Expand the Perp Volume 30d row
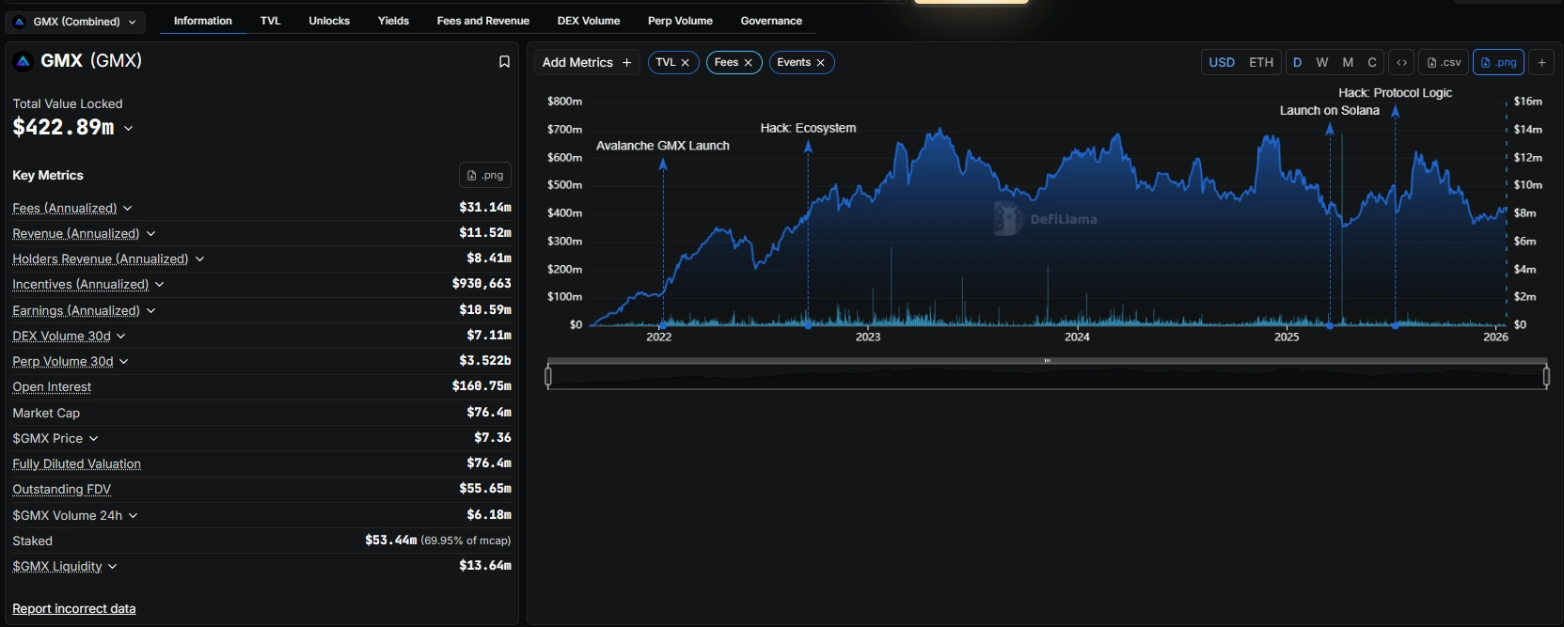The image size is (1564, 627). pos(124,361)
